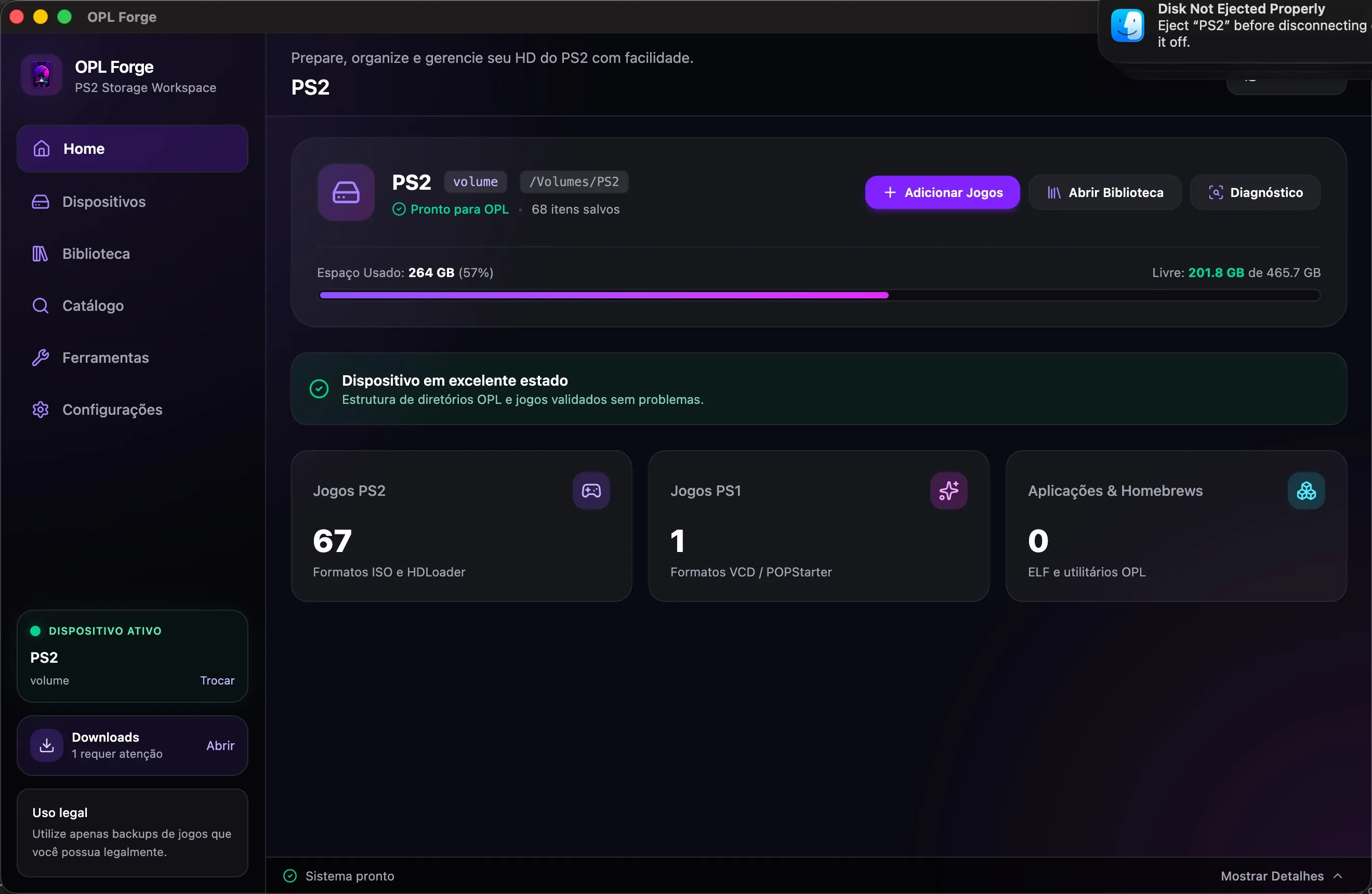
Task: Click the gamepad icon on Jogos PS2 card
Action: pos(591,491)
